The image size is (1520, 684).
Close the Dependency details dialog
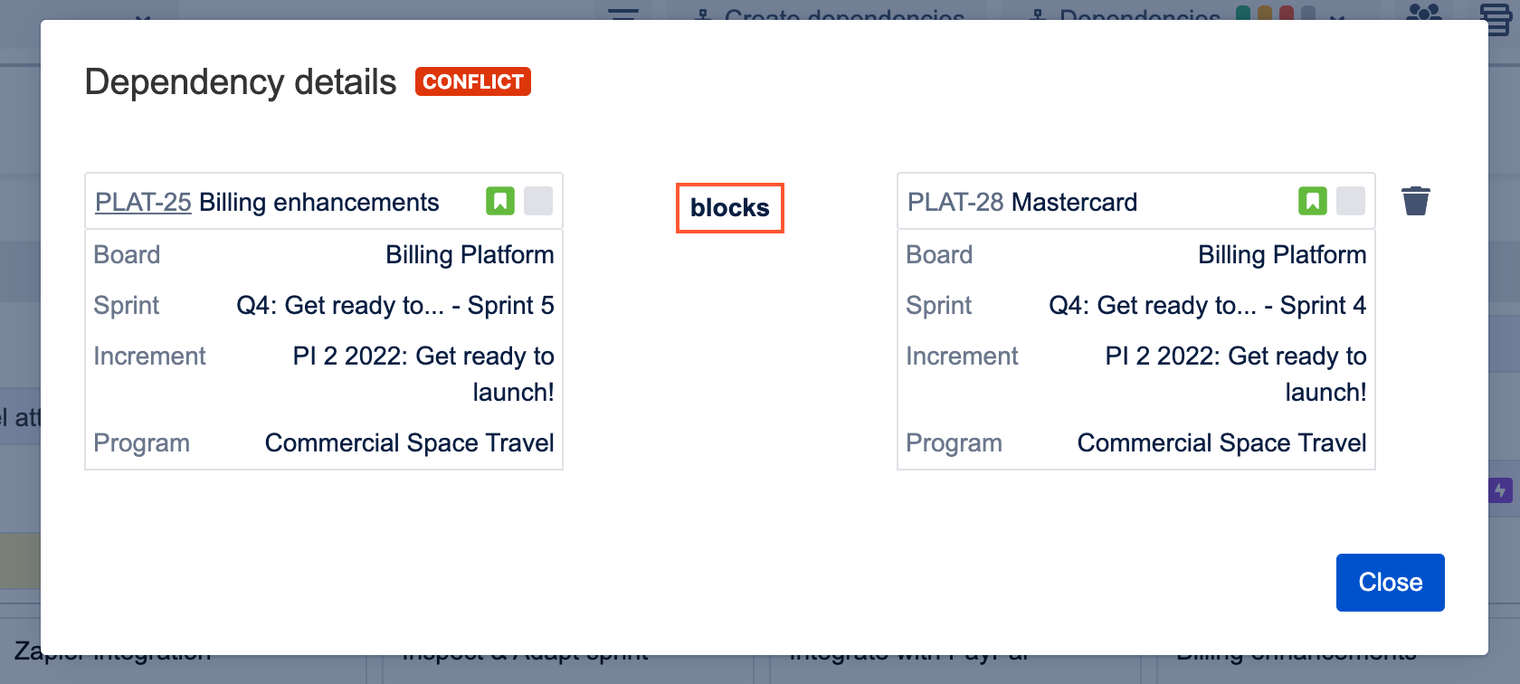[1390, 582]
